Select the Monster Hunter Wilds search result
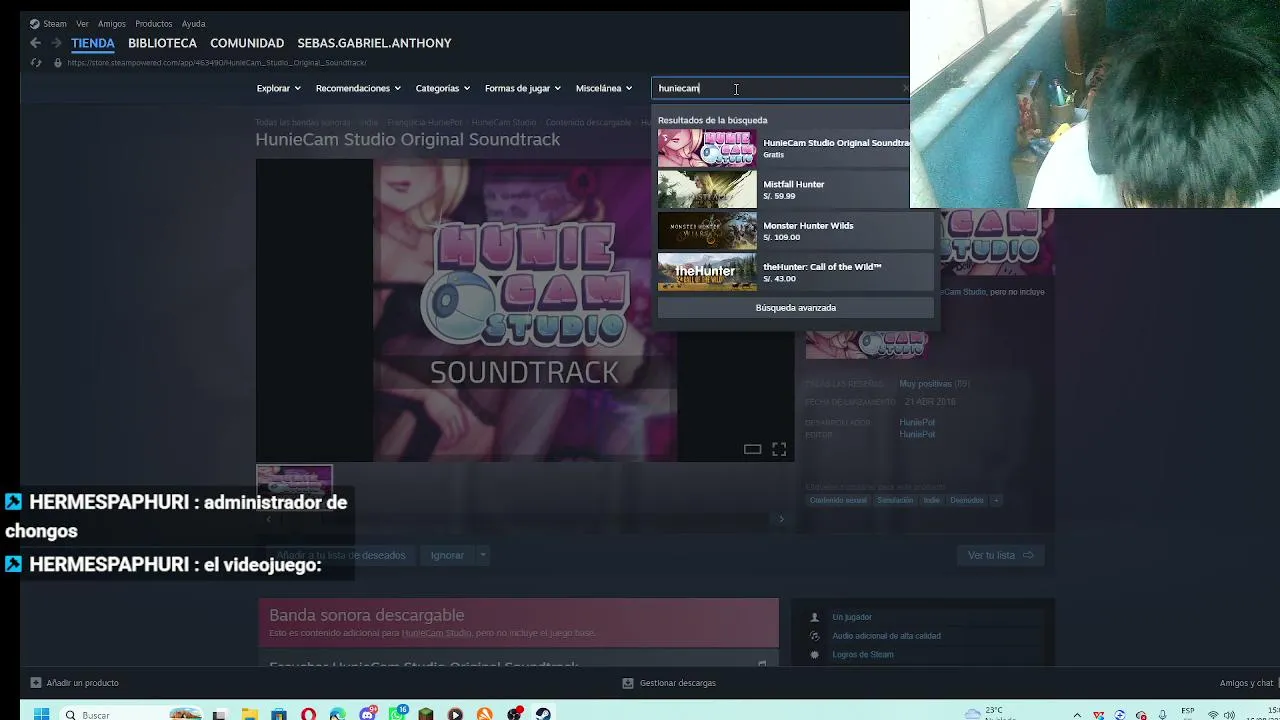 pyautogui.click(x=795, y=231)
